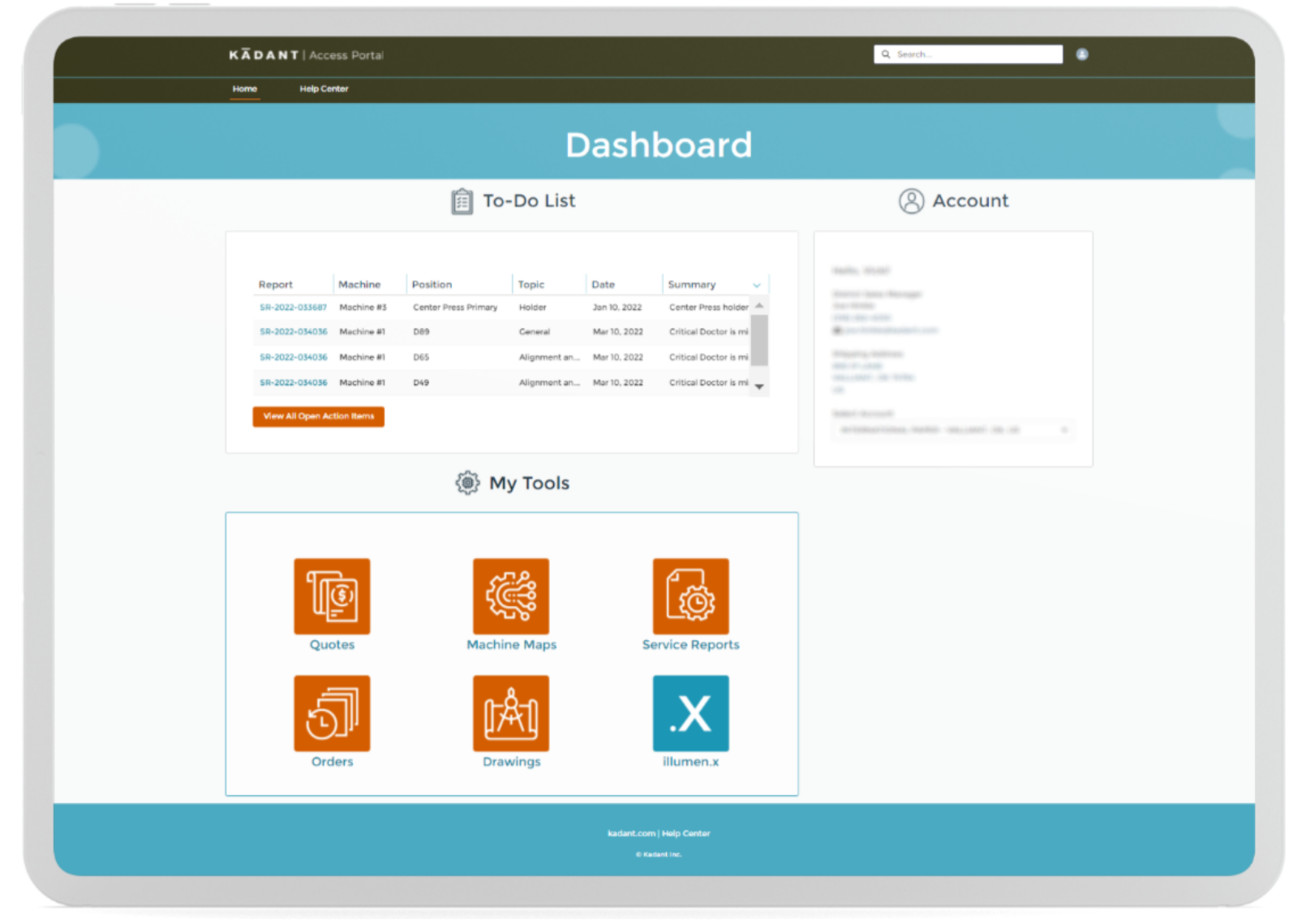Click View All Open Action Items button
The image size is (1306, 924).
(x=318, y=416)
